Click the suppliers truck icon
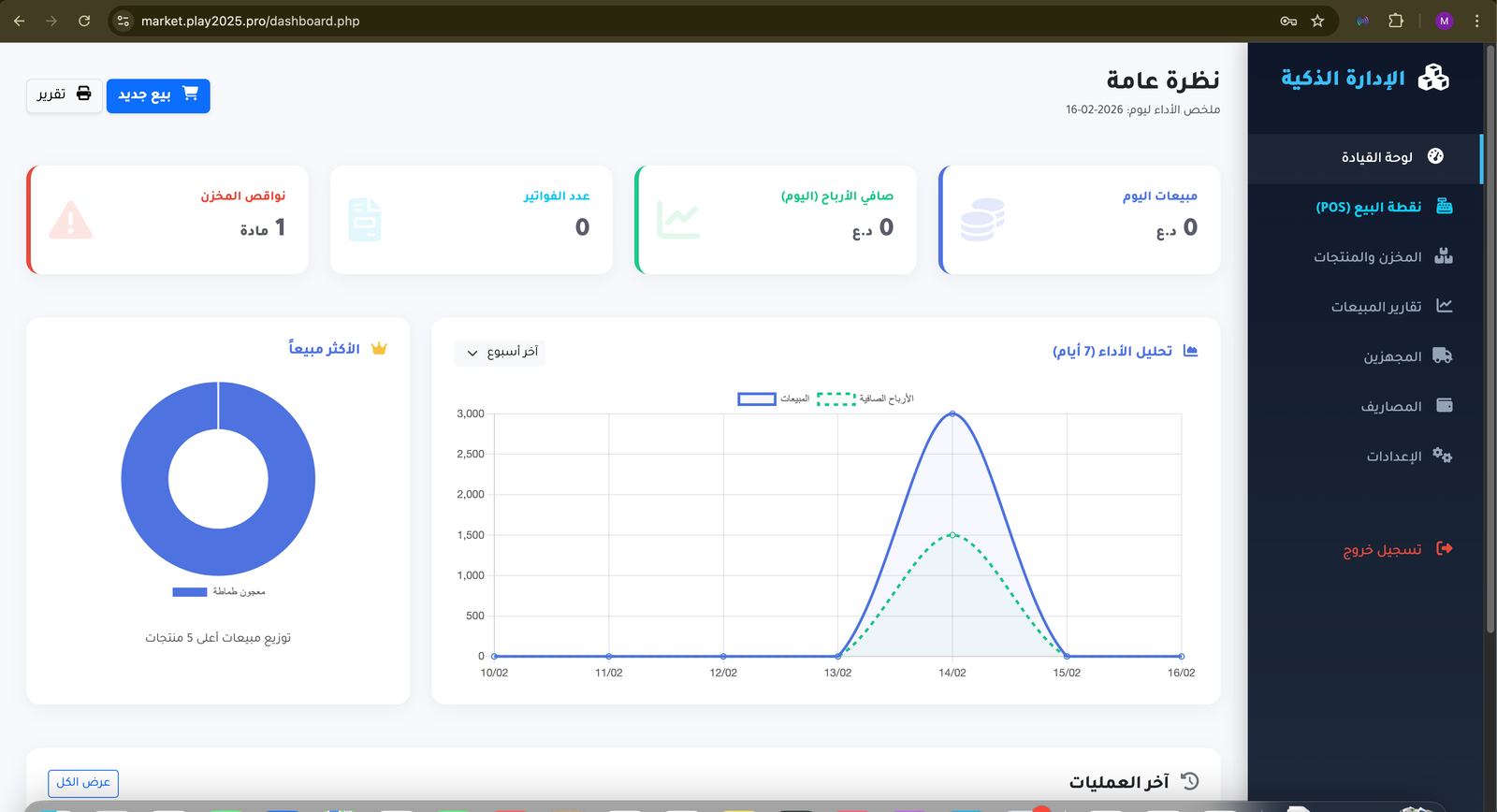The width and height of the screenshot is (1497, 812). tap(1443, 355)
